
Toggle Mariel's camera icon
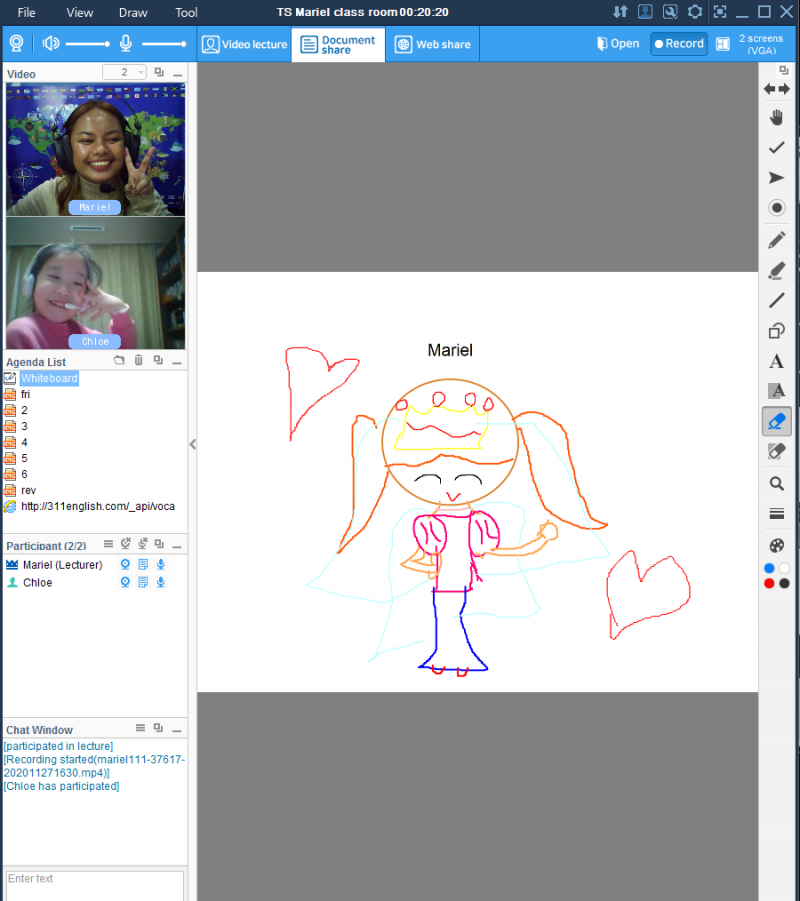(x=125, y=565)
